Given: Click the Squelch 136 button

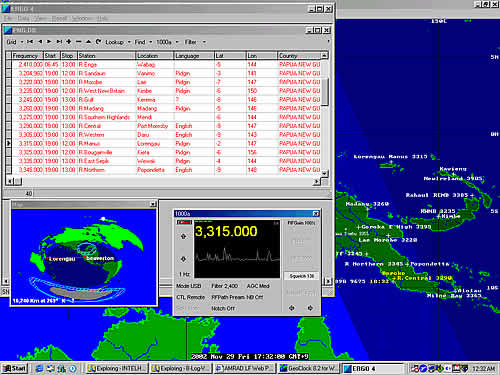Looking at the screenshot, I should (302, 276).
